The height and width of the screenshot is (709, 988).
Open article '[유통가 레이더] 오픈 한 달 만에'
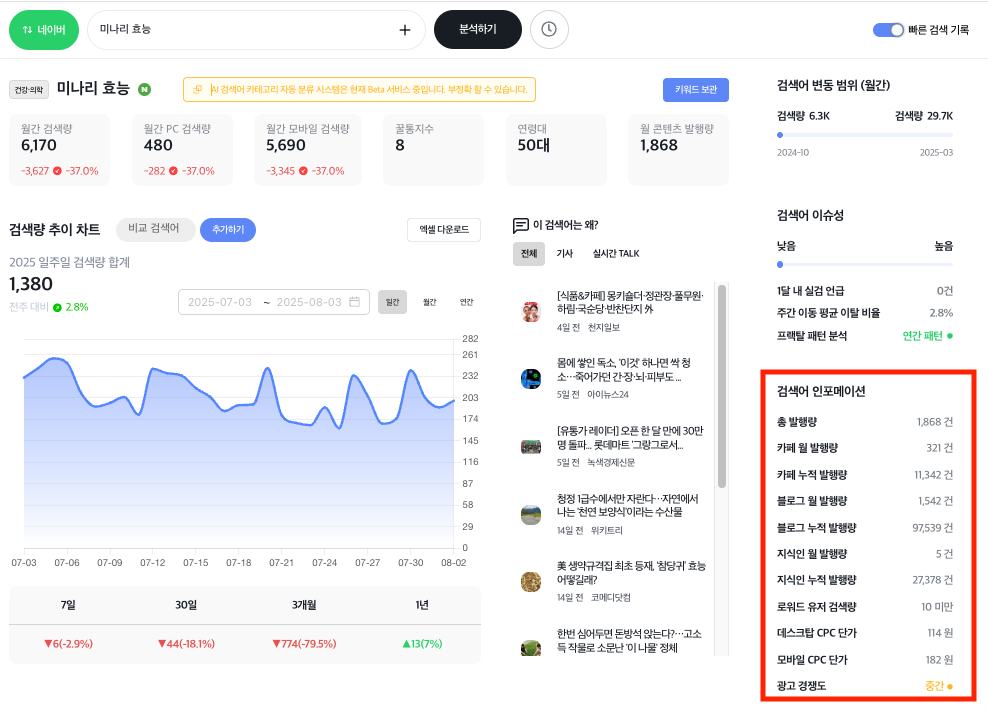coord(630,437)
